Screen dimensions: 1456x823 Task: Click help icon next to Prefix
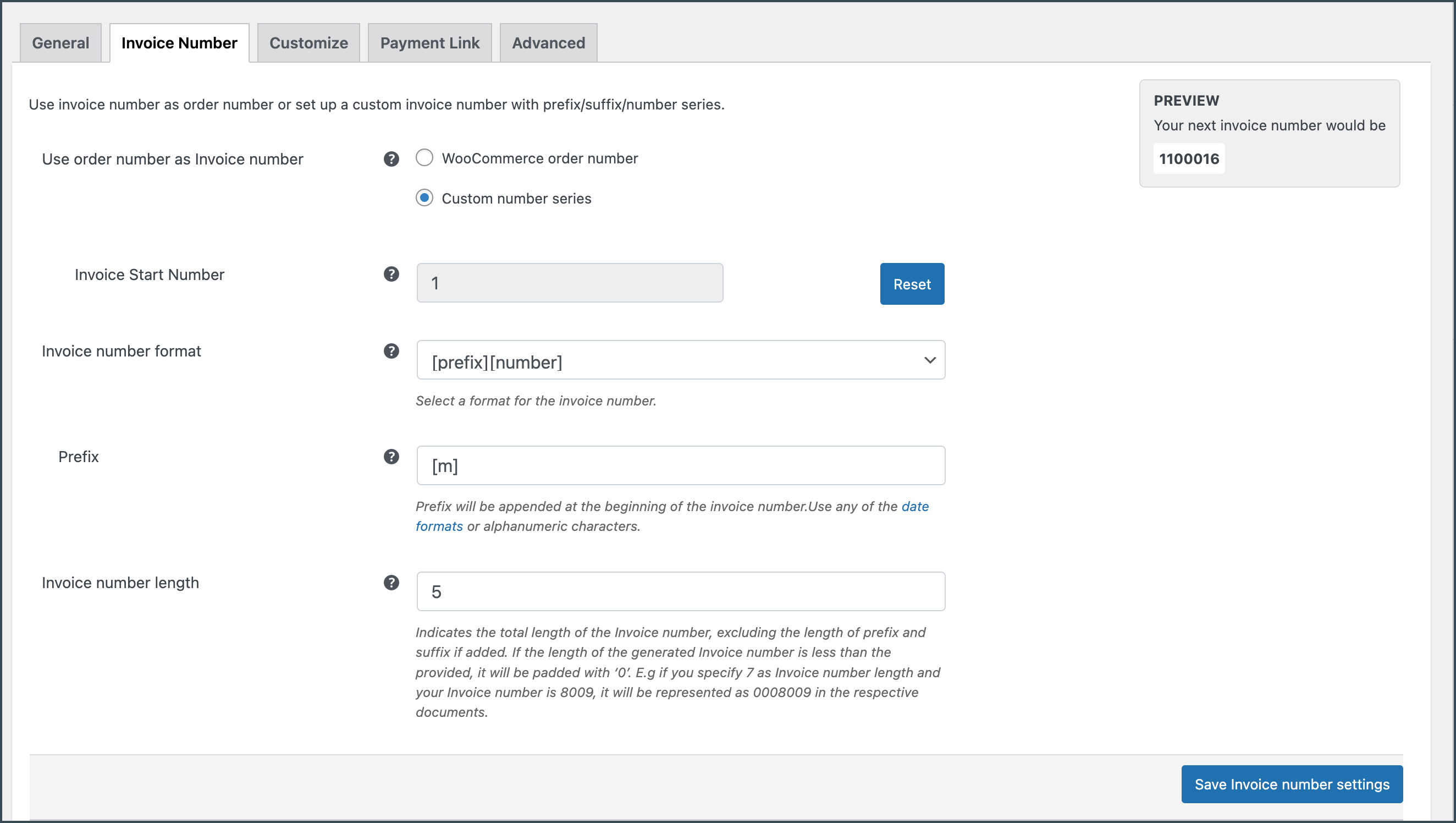click(x=391, y=457)
